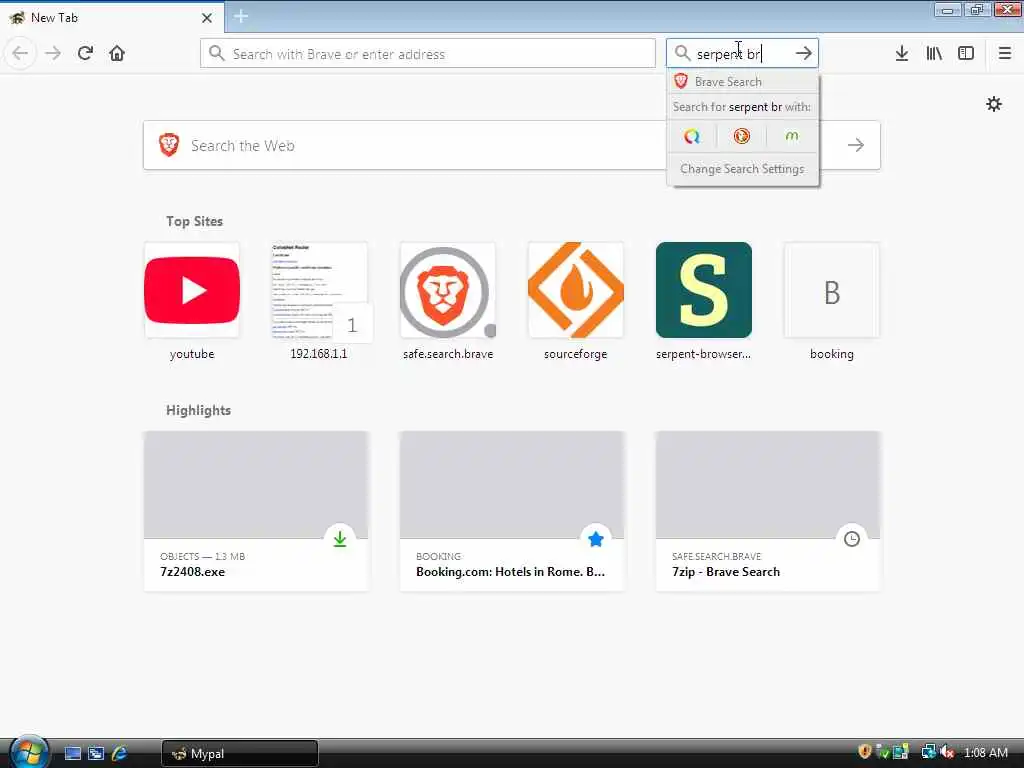The height and width of the screenshot is (768, 1024).
Task: Open the booking top site tile
Action: 831,302
